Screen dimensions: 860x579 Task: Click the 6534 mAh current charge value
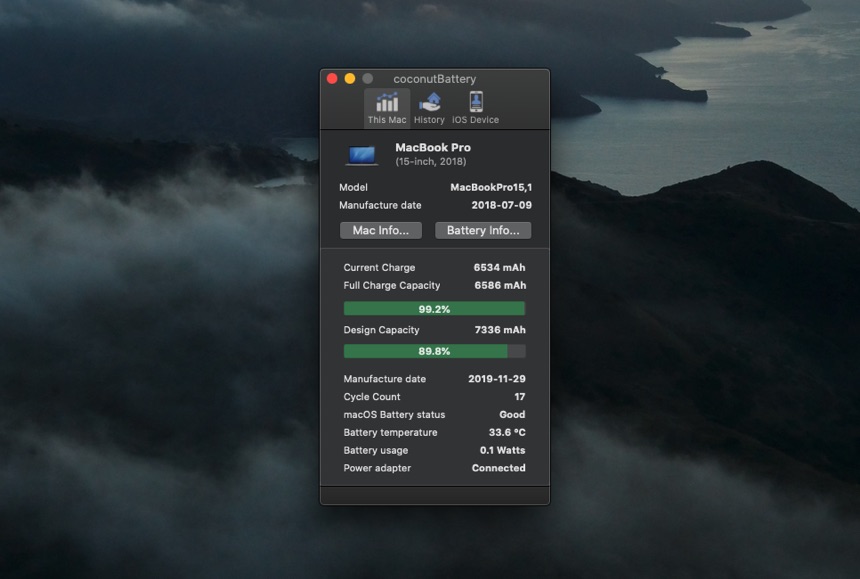point(499,268)
